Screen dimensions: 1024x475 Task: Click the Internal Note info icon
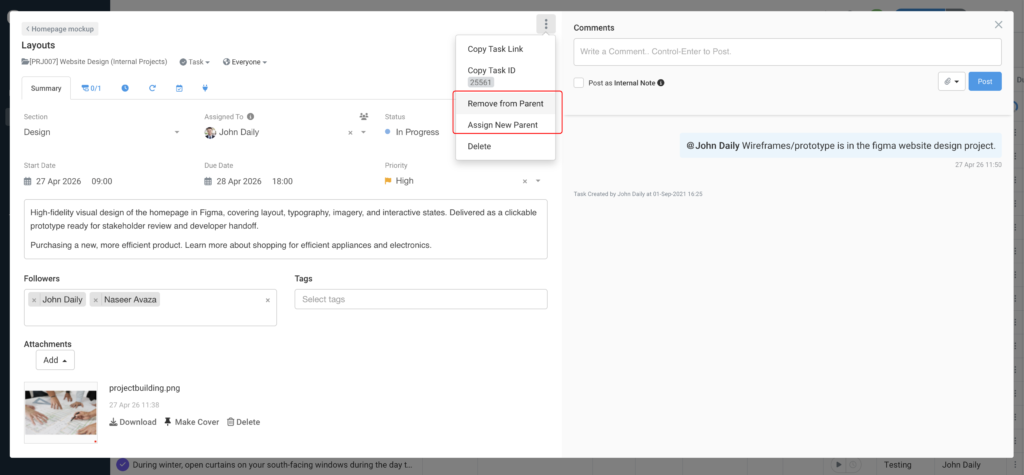tap(661, 83)
